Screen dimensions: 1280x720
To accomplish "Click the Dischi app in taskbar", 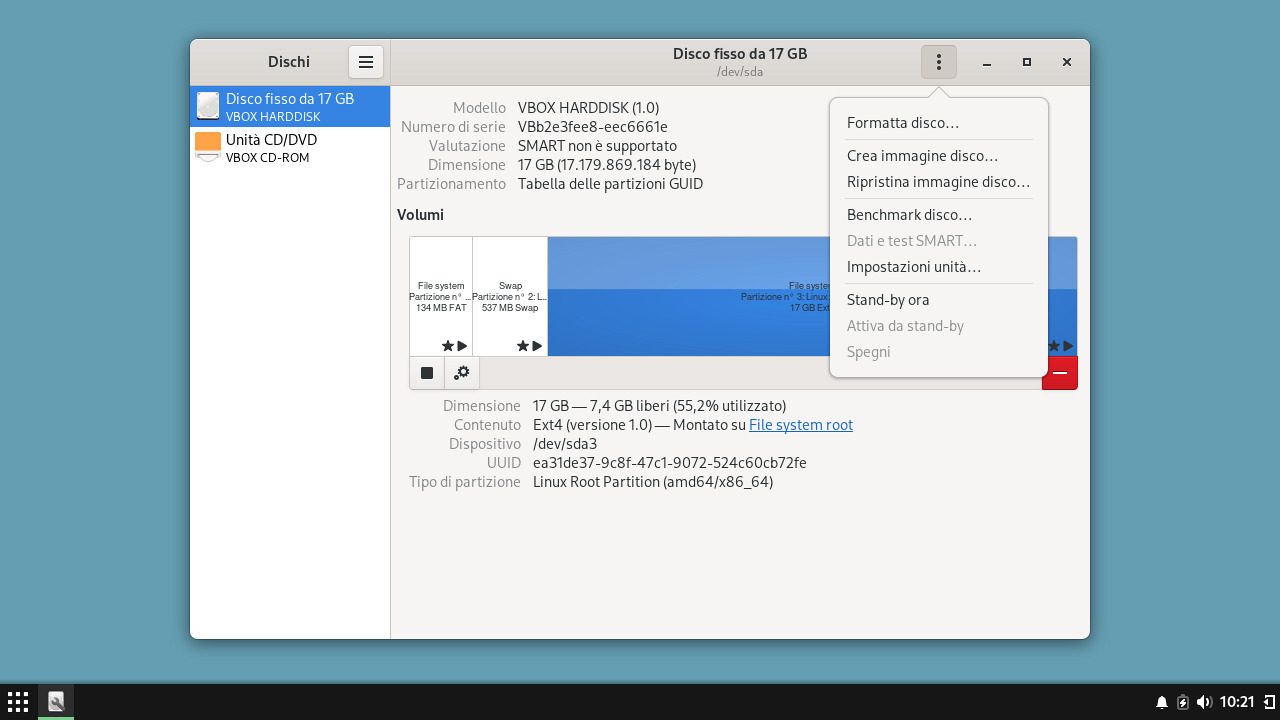I will coord(56,702).
